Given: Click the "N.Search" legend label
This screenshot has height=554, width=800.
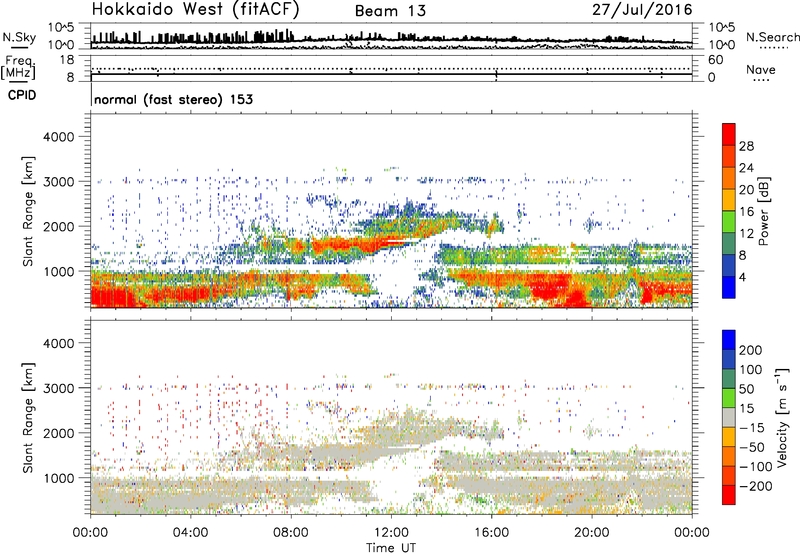Looking at the screenshot, I should click(x=772, y=37).
